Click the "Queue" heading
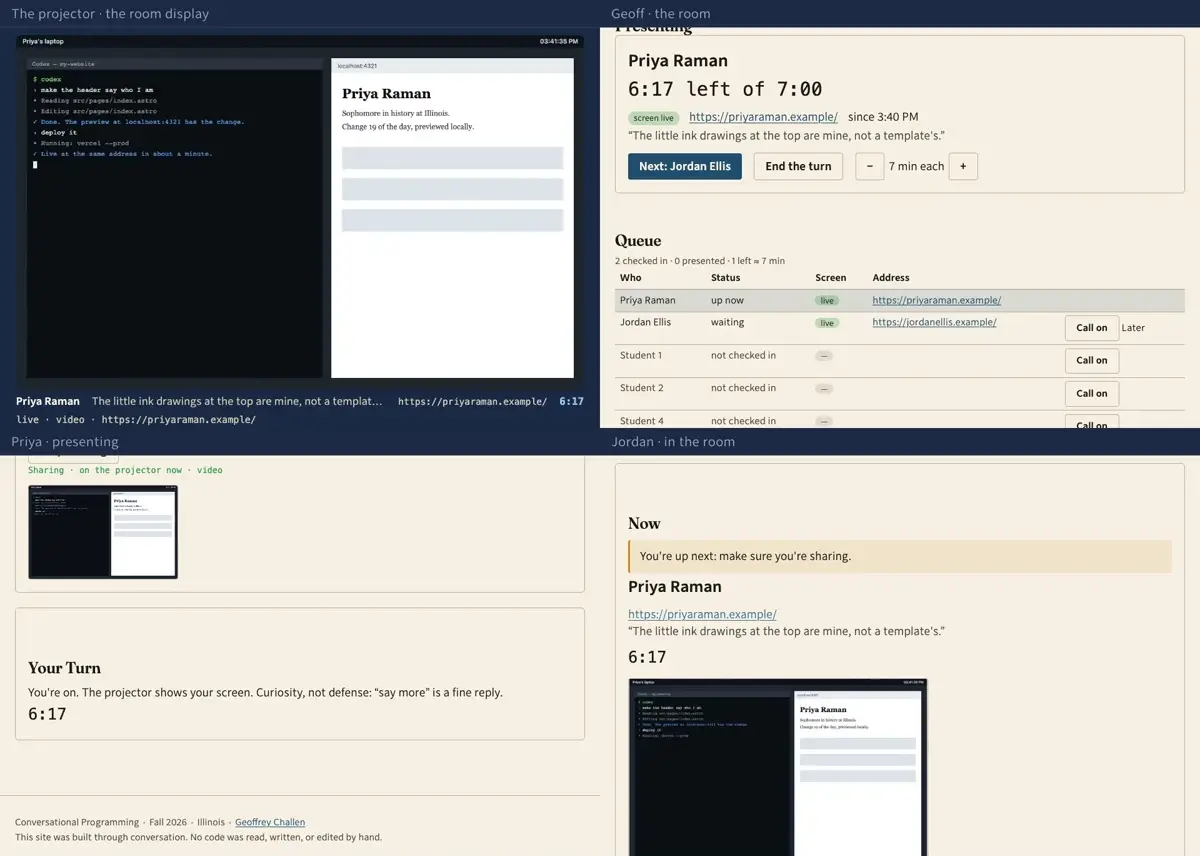This screenshot has width=1200, height=856. point(638,240)
